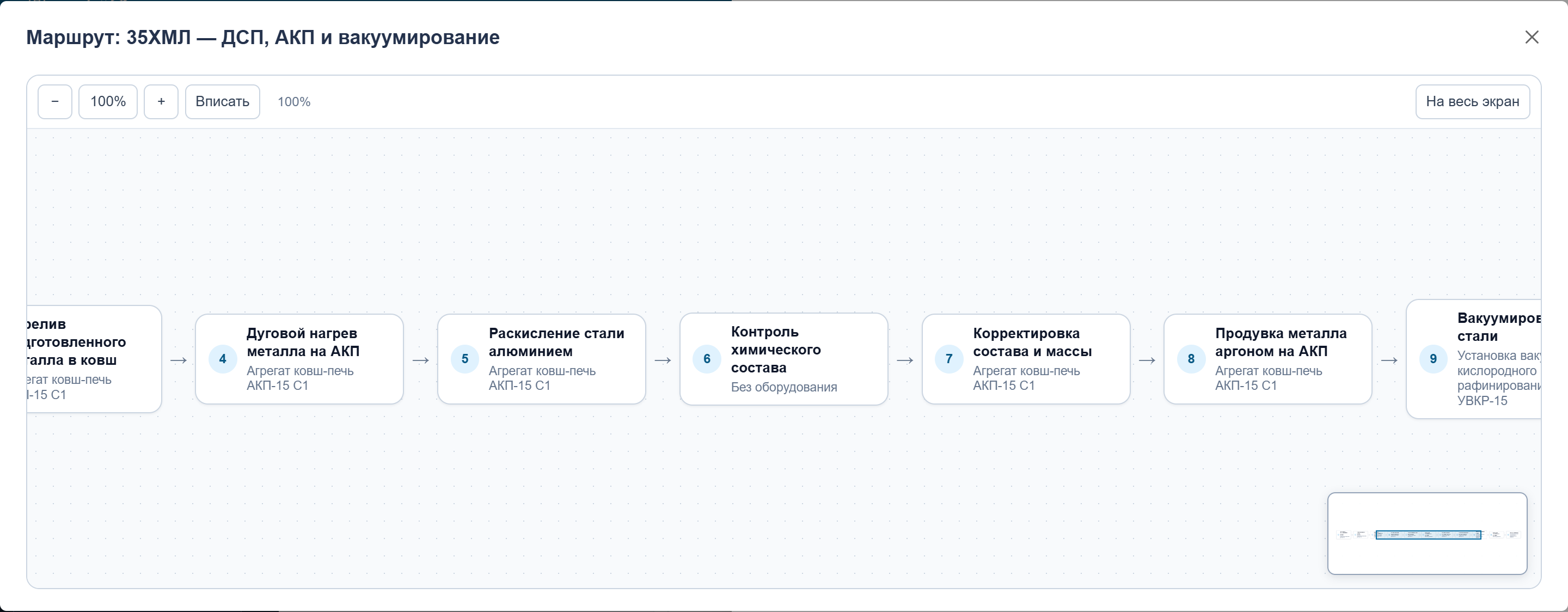
Task: Click the step number 9 badge
Action: [x=1434, y=359]
